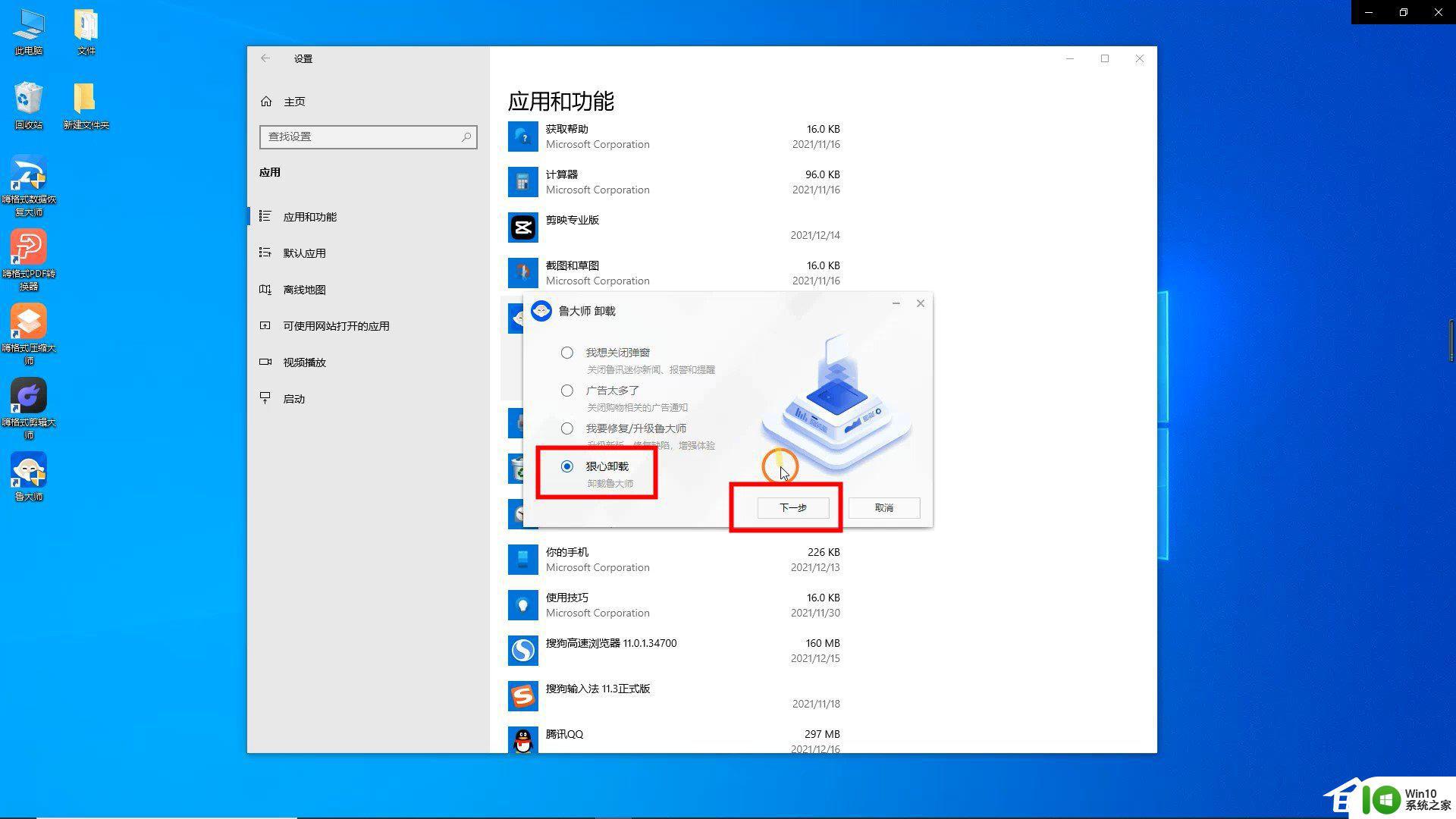Open 默认应用 in Settings sidebar
Screen dimensions: 1456x819
tap(368, 253)
